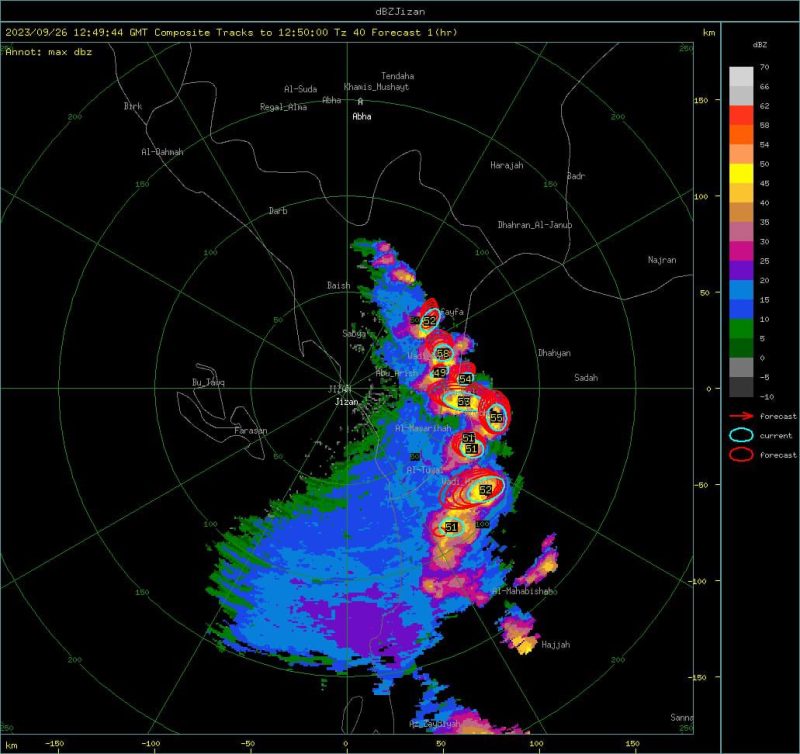Viewport: 800px width, 754px height.
Task: Click the Darb city label
Action: tap(278, 210)
